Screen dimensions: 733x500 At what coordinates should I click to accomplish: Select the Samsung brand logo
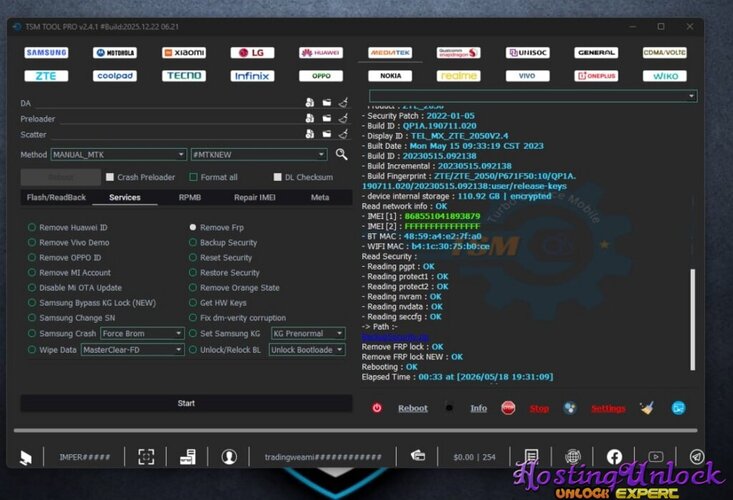point(46,53)
